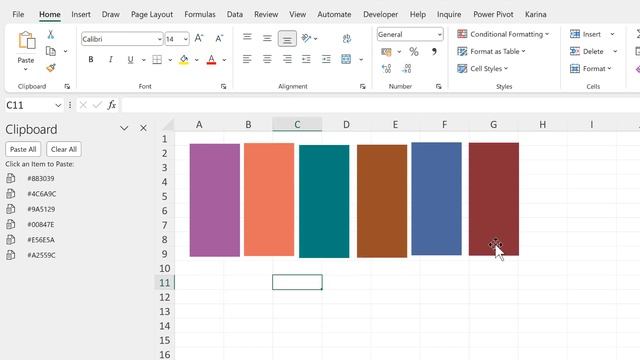640x360 pixels.
Task: Center text horizontally
Action: (267, 59)
